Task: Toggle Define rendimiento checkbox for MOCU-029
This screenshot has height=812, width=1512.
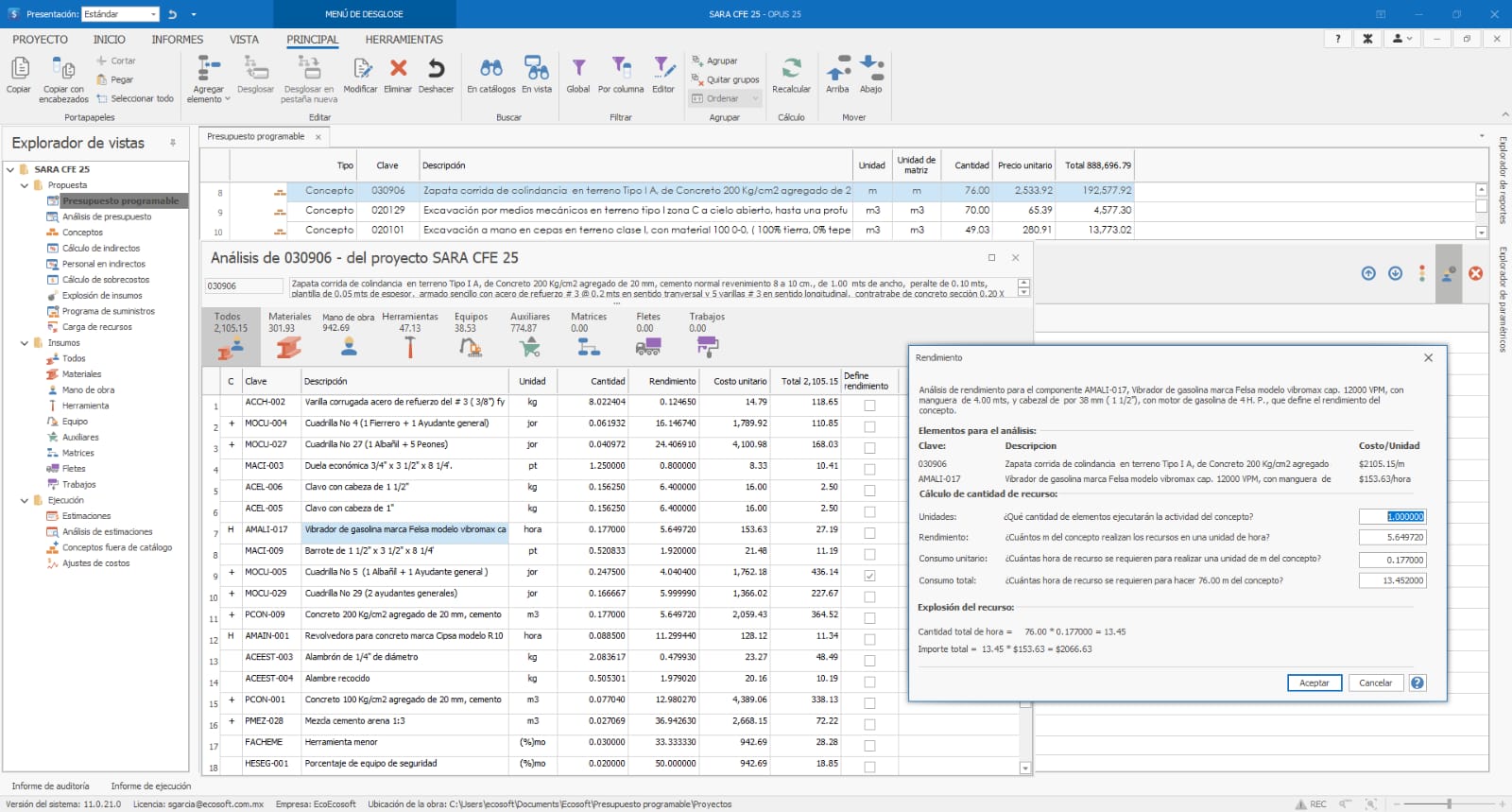Action: click(869, 596)
